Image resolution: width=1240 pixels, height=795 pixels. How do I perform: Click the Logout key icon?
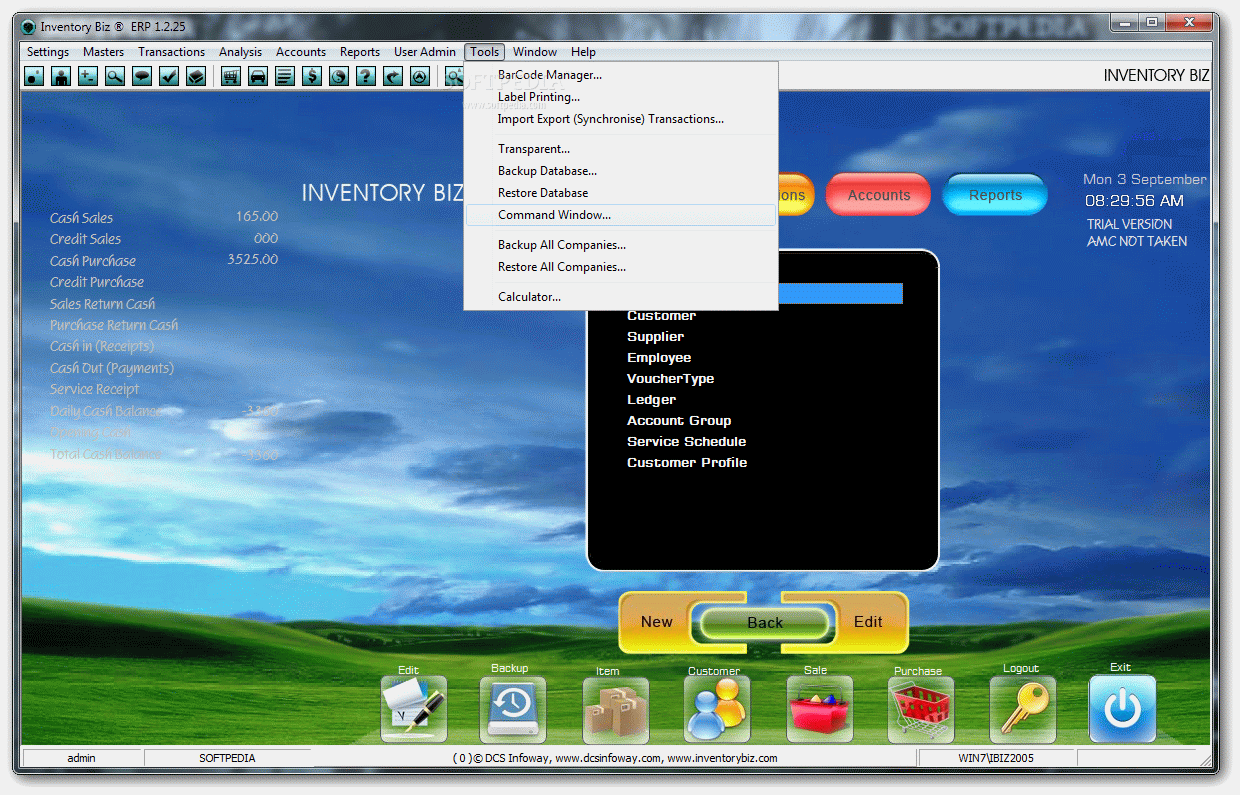1023,709
